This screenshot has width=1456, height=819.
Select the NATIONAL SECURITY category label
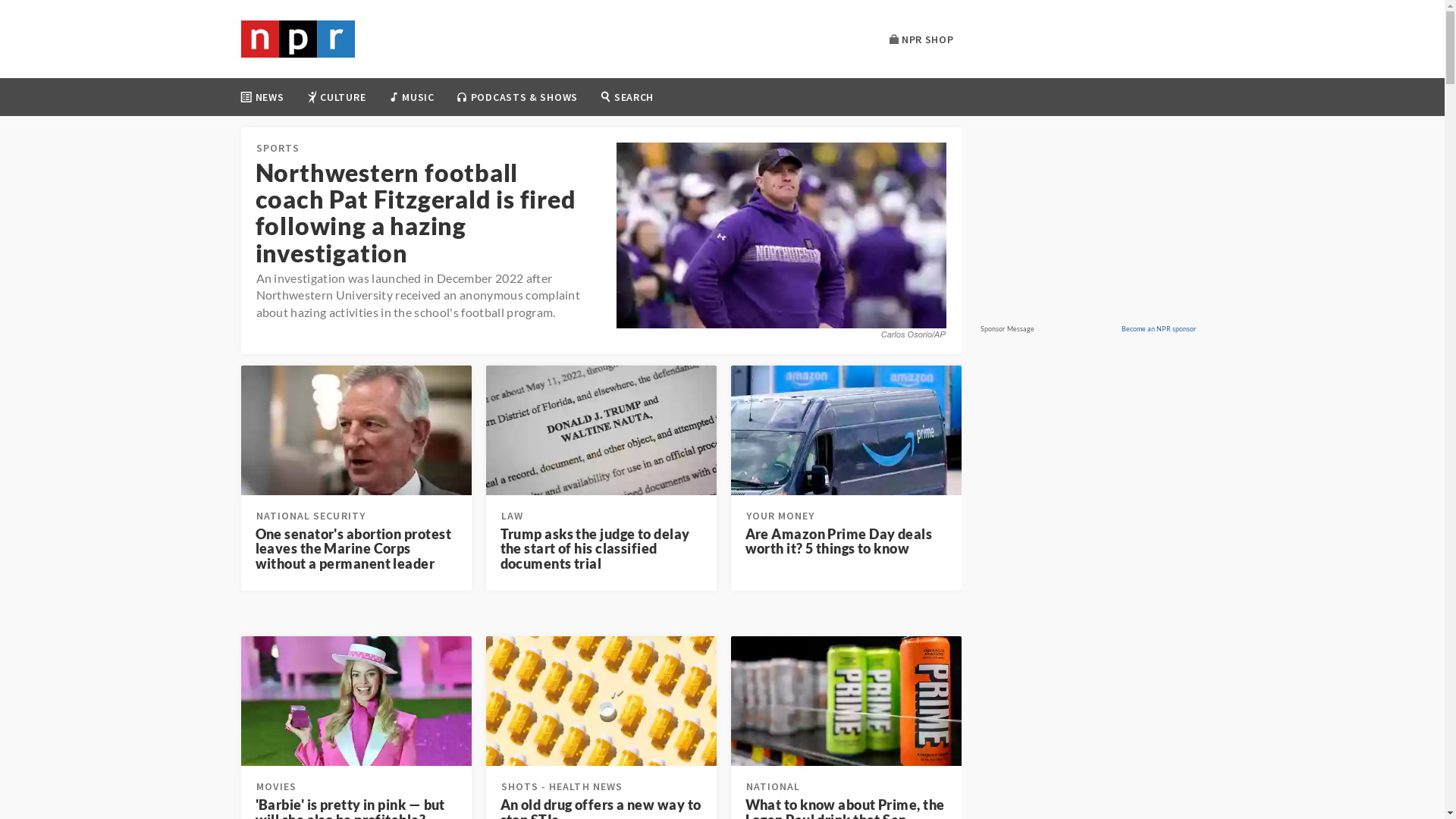tap(311, 516)
